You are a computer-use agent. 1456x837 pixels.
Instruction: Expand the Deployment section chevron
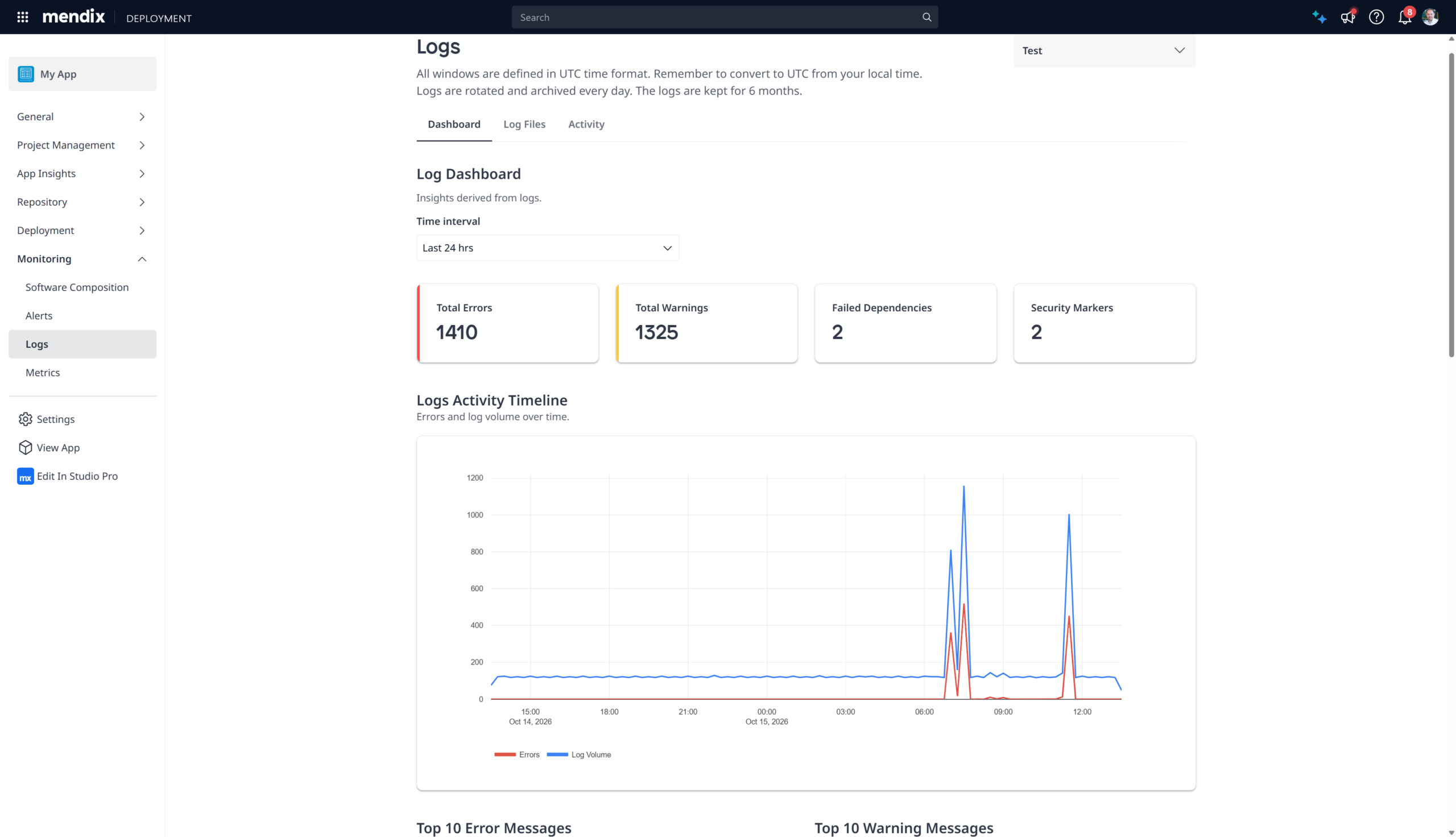point(142,230)
